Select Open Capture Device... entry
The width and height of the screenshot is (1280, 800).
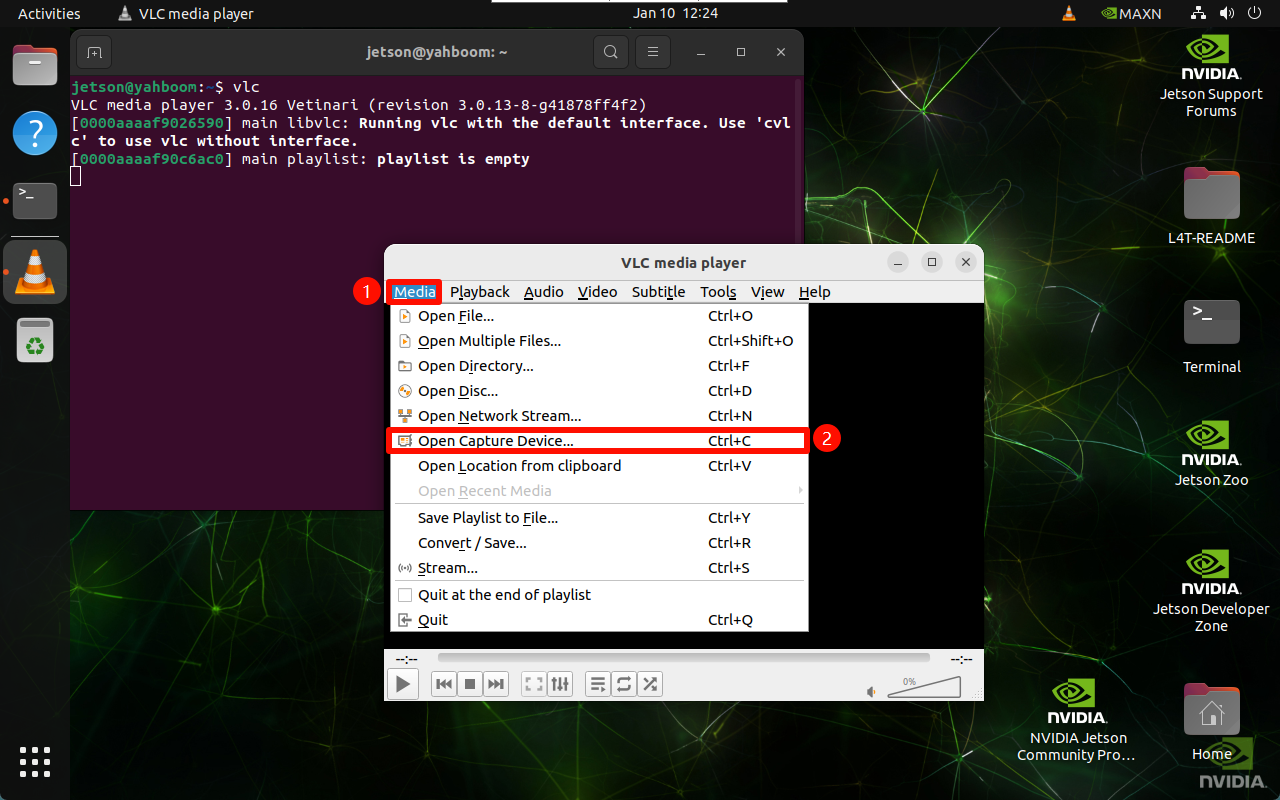pyautogui.click(x=598, y=441)
